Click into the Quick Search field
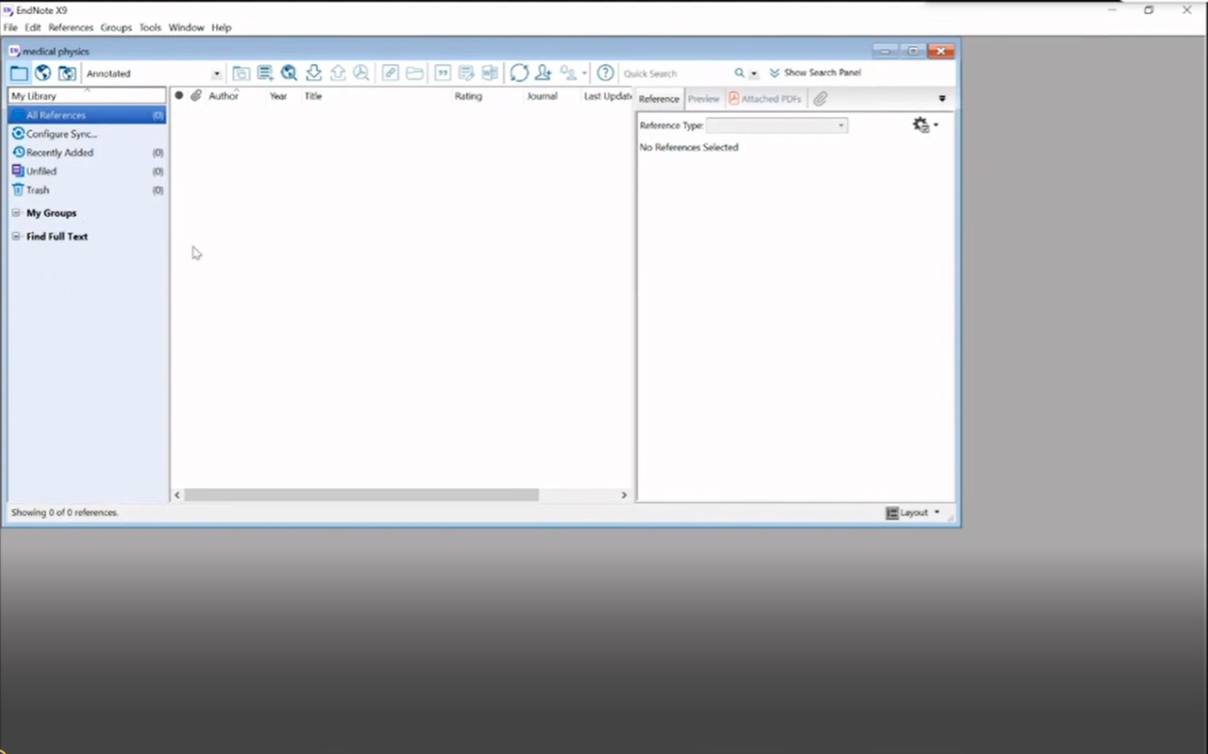This screenshot has width=1208, height=754. point(676,74)
